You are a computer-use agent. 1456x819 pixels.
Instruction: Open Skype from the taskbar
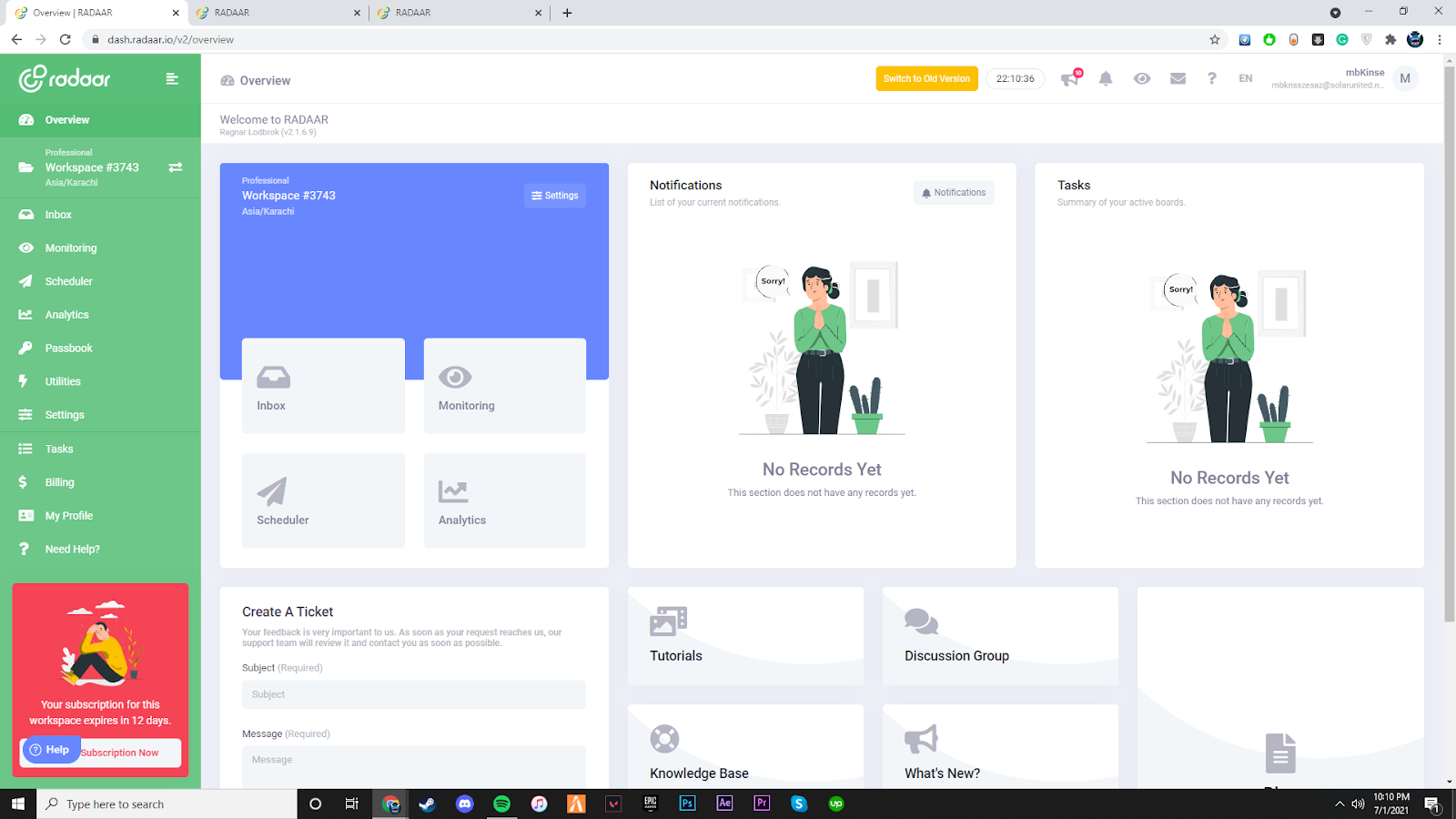(799, 804)
